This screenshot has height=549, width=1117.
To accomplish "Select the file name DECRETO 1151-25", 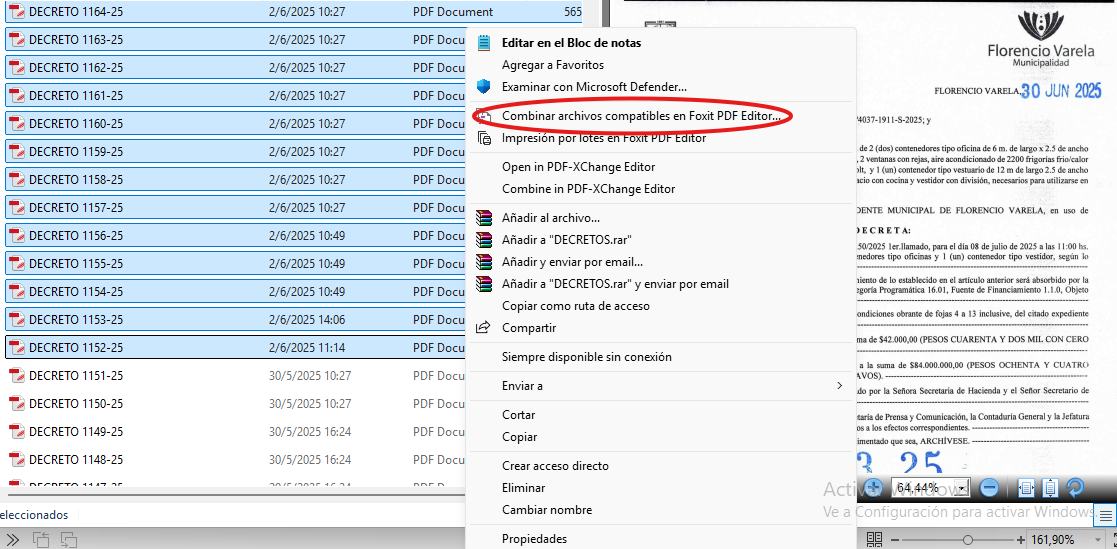I will (76, 375).
